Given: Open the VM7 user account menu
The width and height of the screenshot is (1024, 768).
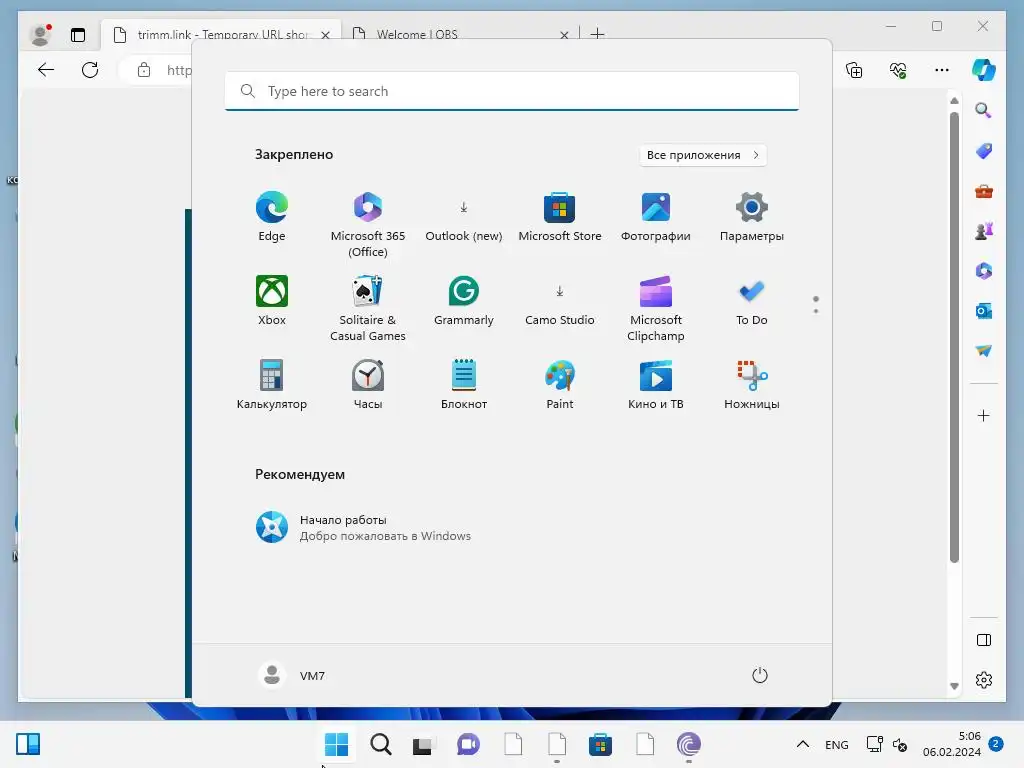Looking at the screenshot, I should pos(292,675).
